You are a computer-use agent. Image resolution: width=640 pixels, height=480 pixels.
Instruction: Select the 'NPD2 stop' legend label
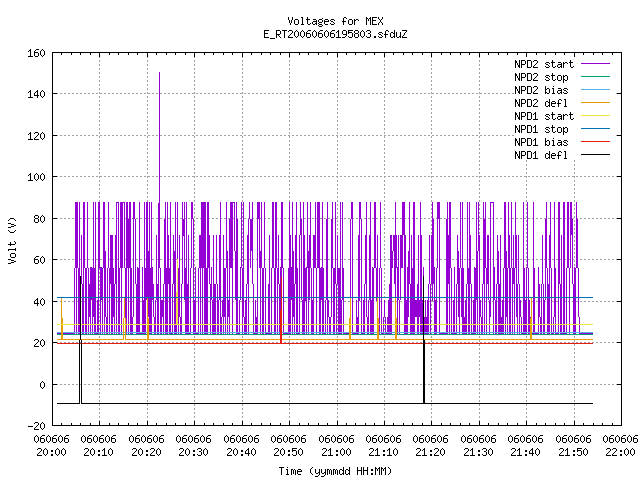click(541, 77)
